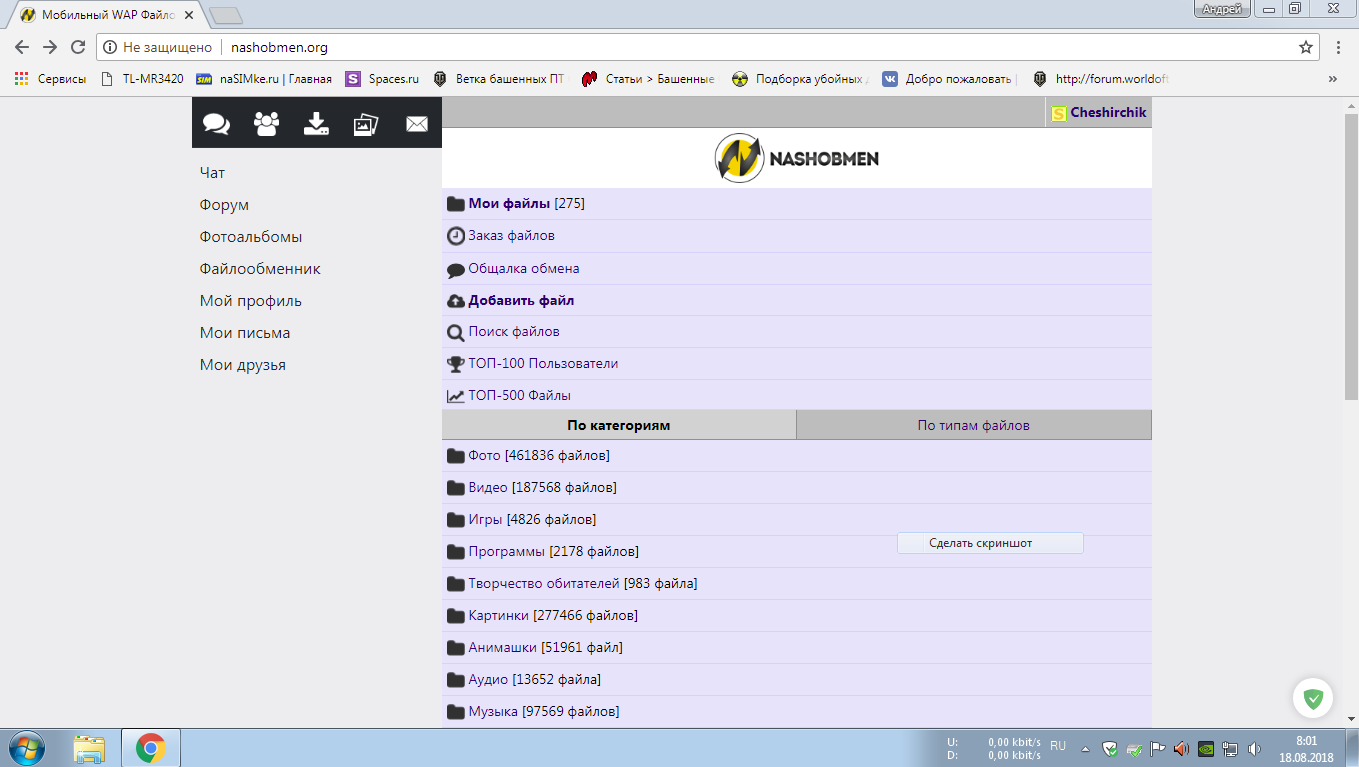
Task: Click 'Добавить файл' link
Action: coord(521,300)
